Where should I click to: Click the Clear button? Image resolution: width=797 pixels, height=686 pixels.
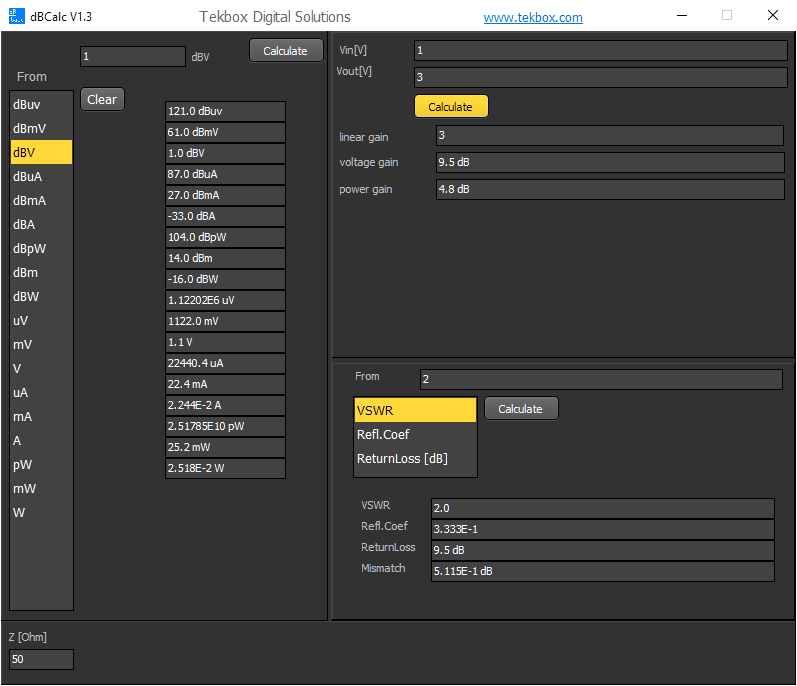[x=102, y=99]
